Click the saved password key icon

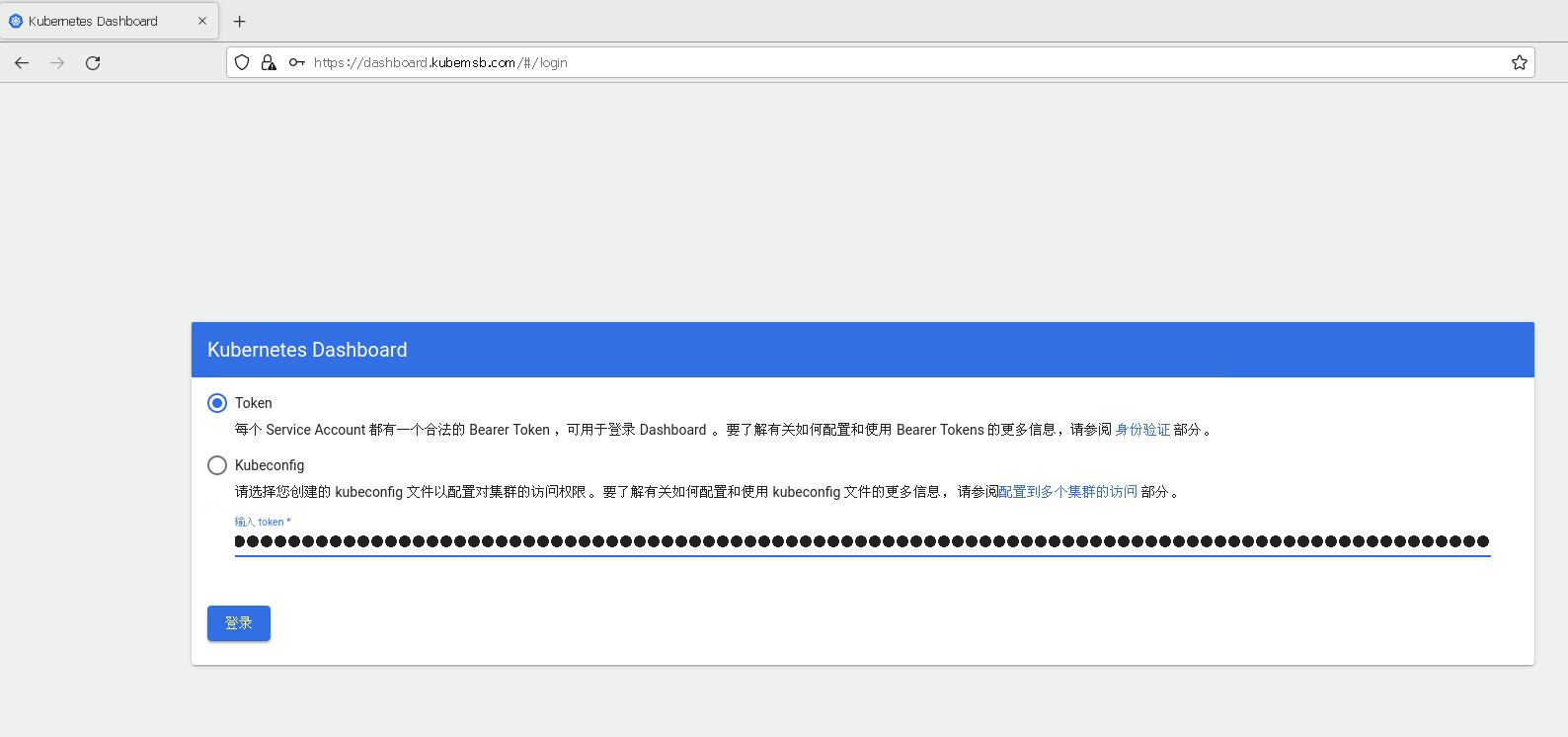pos(296,63)
